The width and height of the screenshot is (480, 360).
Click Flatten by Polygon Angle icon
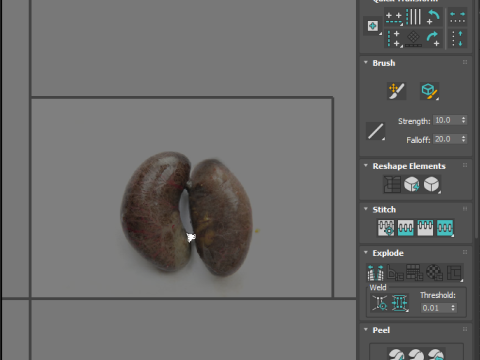tap(395, 272)
